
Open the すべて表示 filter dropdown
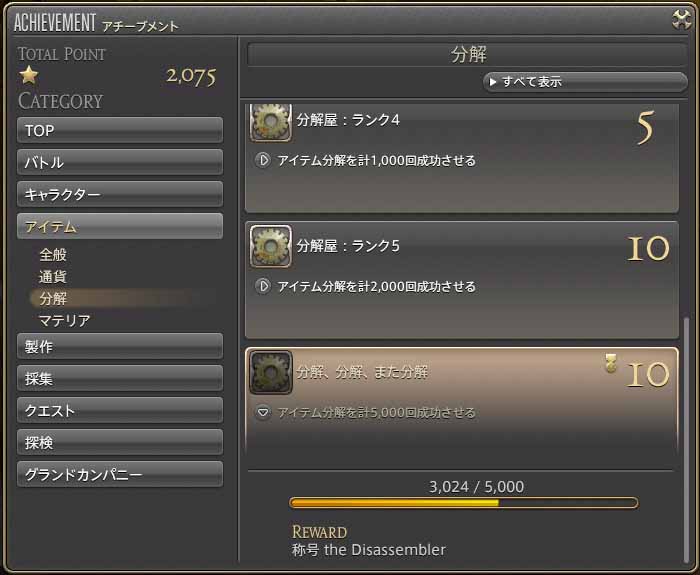585,82
